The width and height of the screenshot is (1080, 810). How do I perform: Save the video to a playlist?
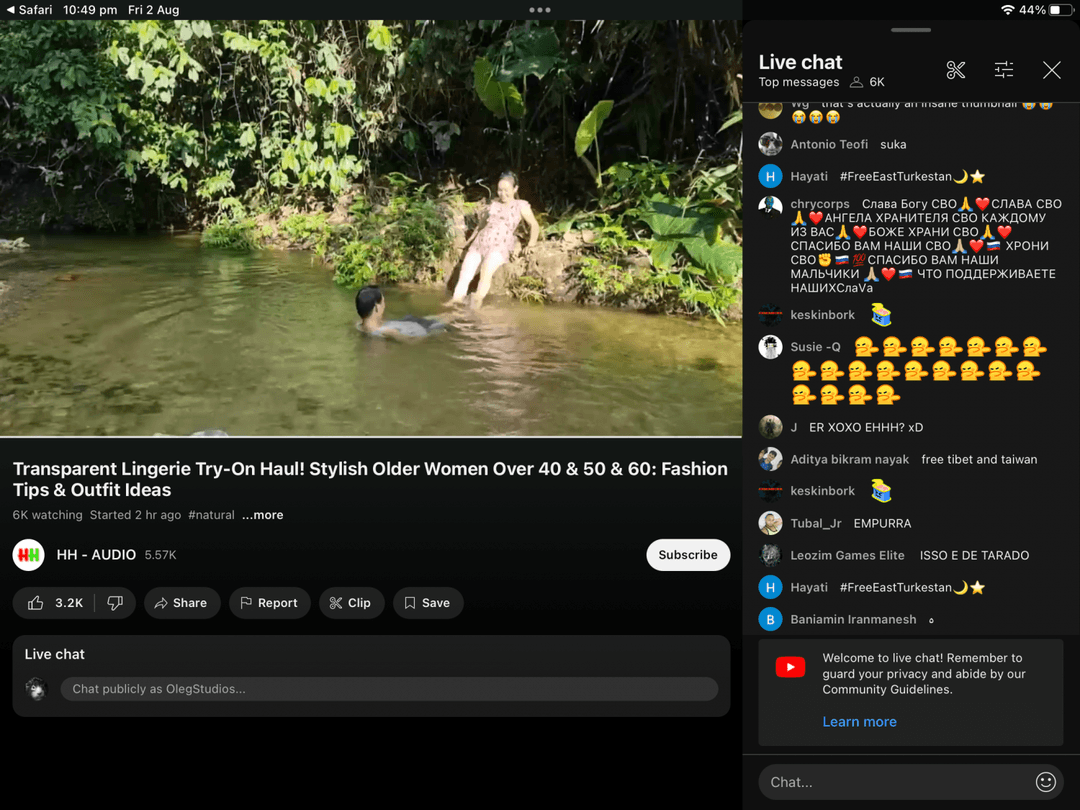[x=427, y=603]
